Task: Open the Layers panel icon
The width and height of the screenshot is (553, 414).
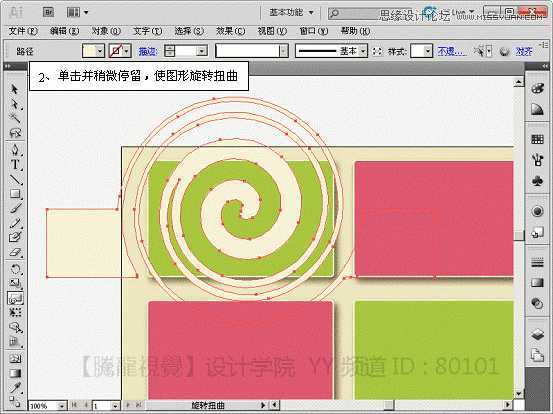Action: pyautogui.click(x=537, y=334)
